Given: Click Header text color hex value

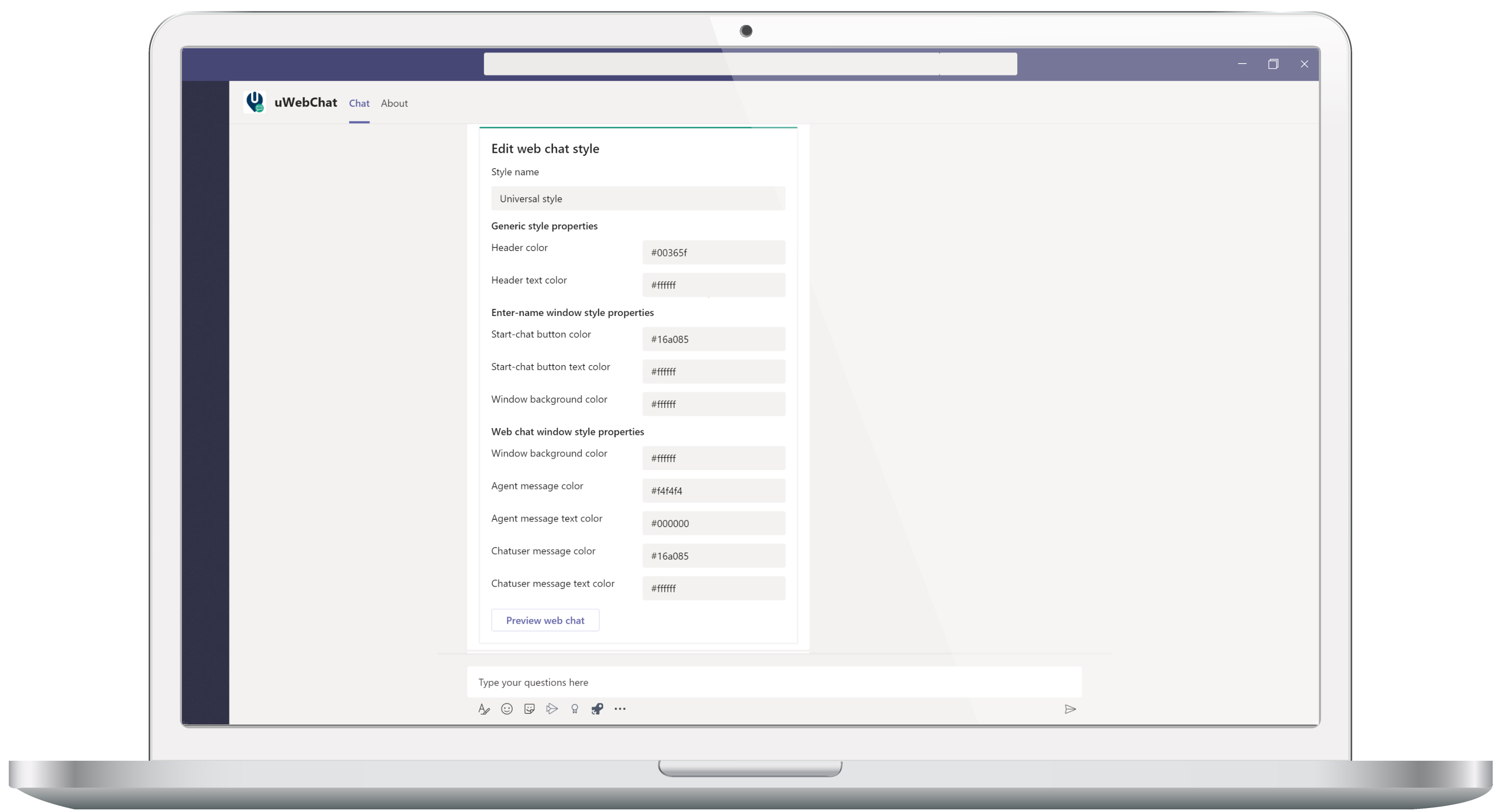Looking at the screenshot, I should (x=713, y=284).
